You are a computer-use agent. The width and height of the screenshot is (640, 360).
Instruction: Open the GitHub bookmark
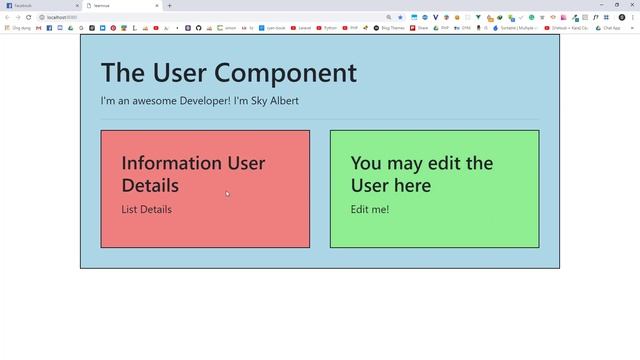coord(198,28)
